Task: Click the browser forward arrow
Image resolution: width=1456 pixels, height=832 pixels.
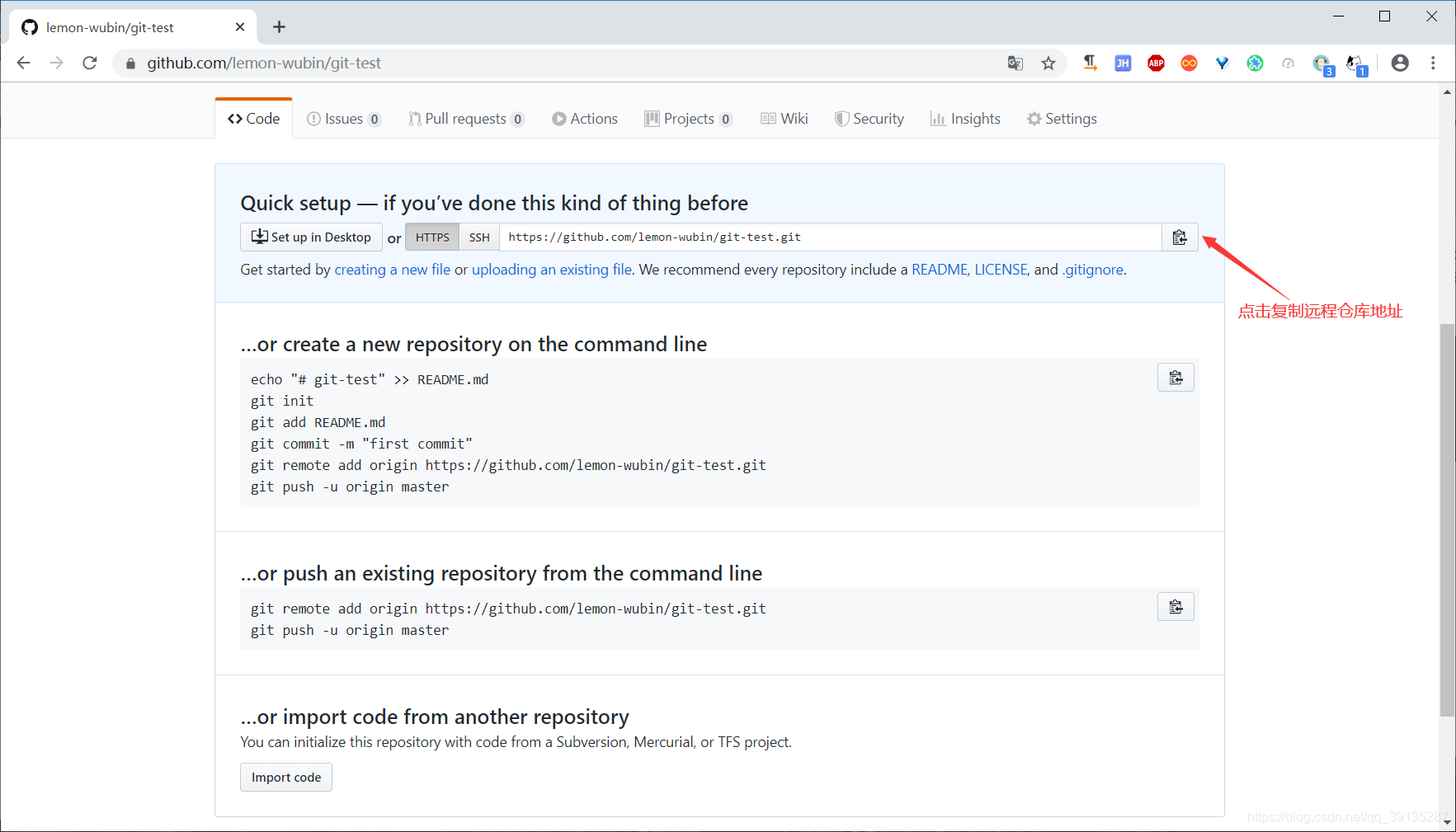Action: [x=56, y=63]
